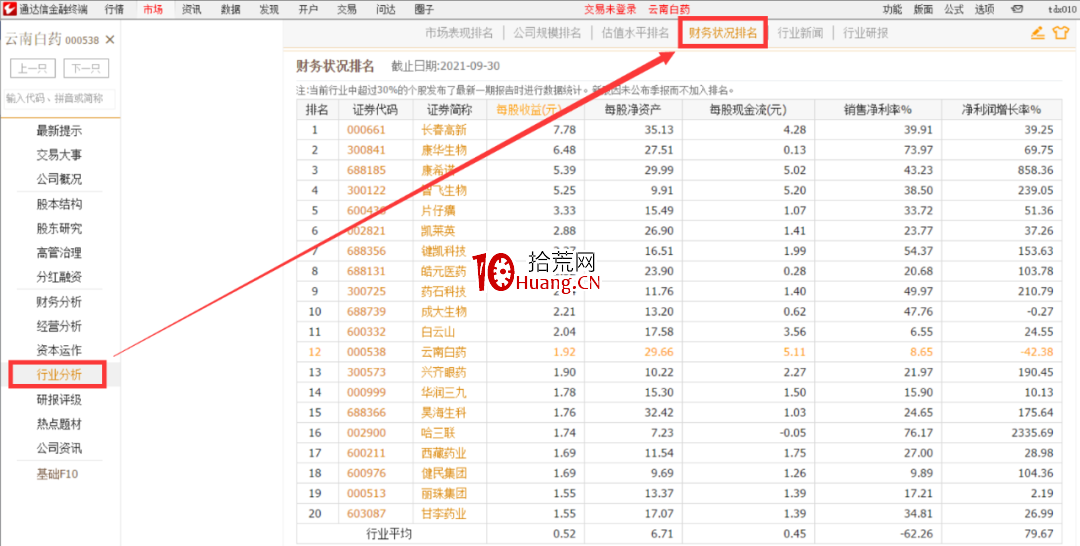This screenshot has width=1080, height=546.
Task: Click the shirt skin theme icon
Action: tap(1061, 32)
